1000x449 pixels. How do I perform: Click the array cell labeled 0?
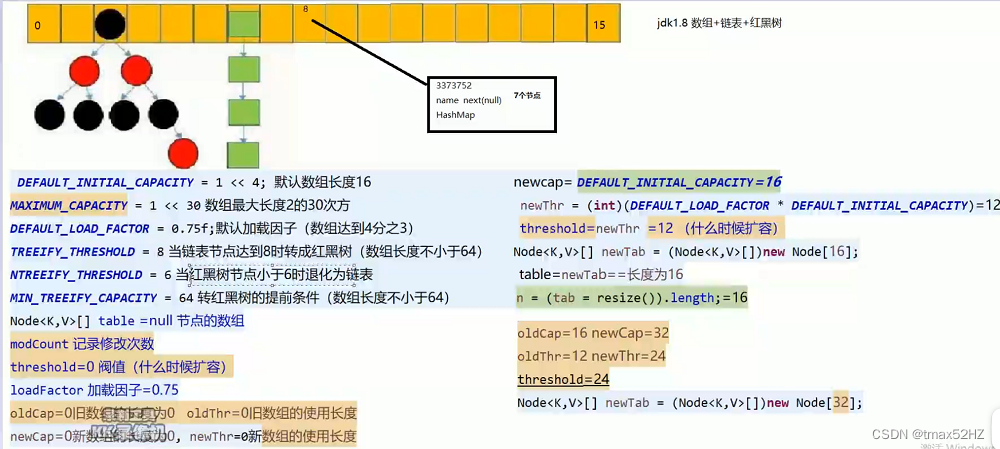coord(44,24)
